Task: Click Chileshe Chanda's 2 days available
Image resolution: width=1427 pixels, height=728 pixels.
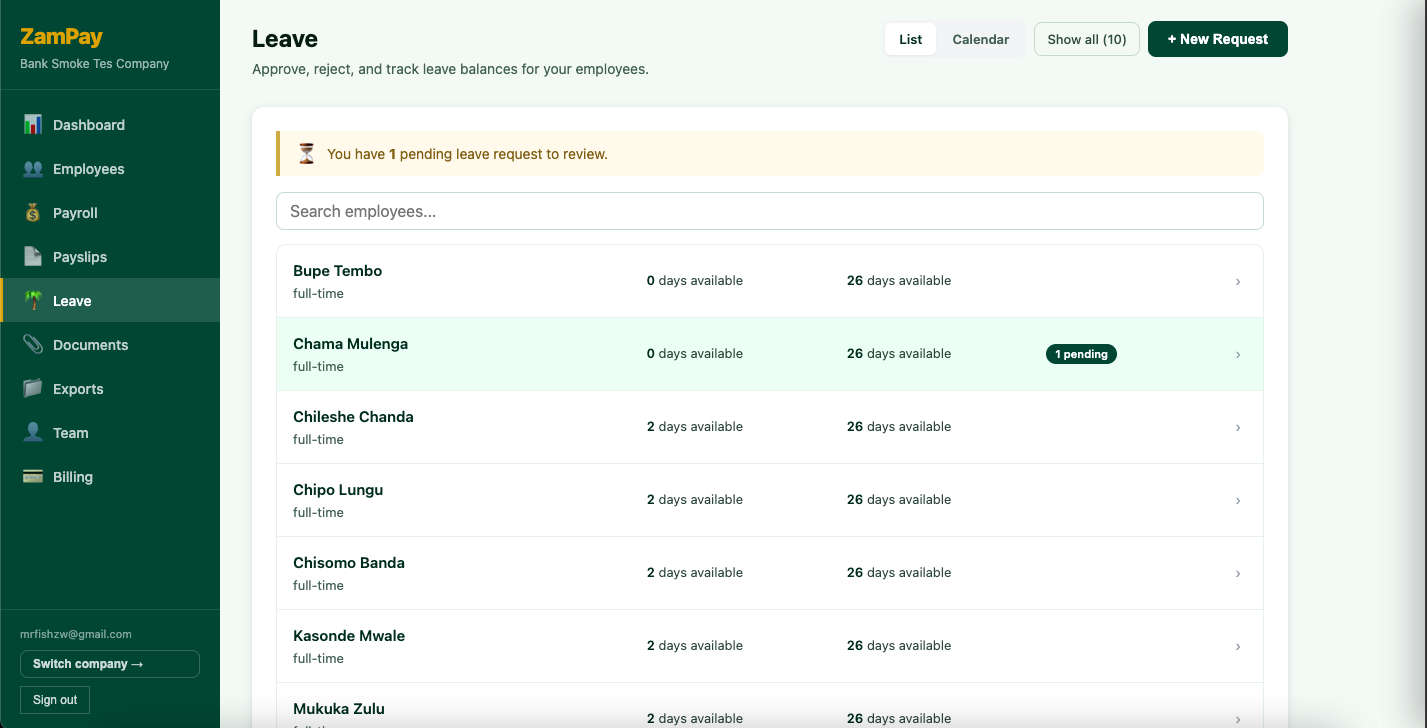Action: click(695, 427)
